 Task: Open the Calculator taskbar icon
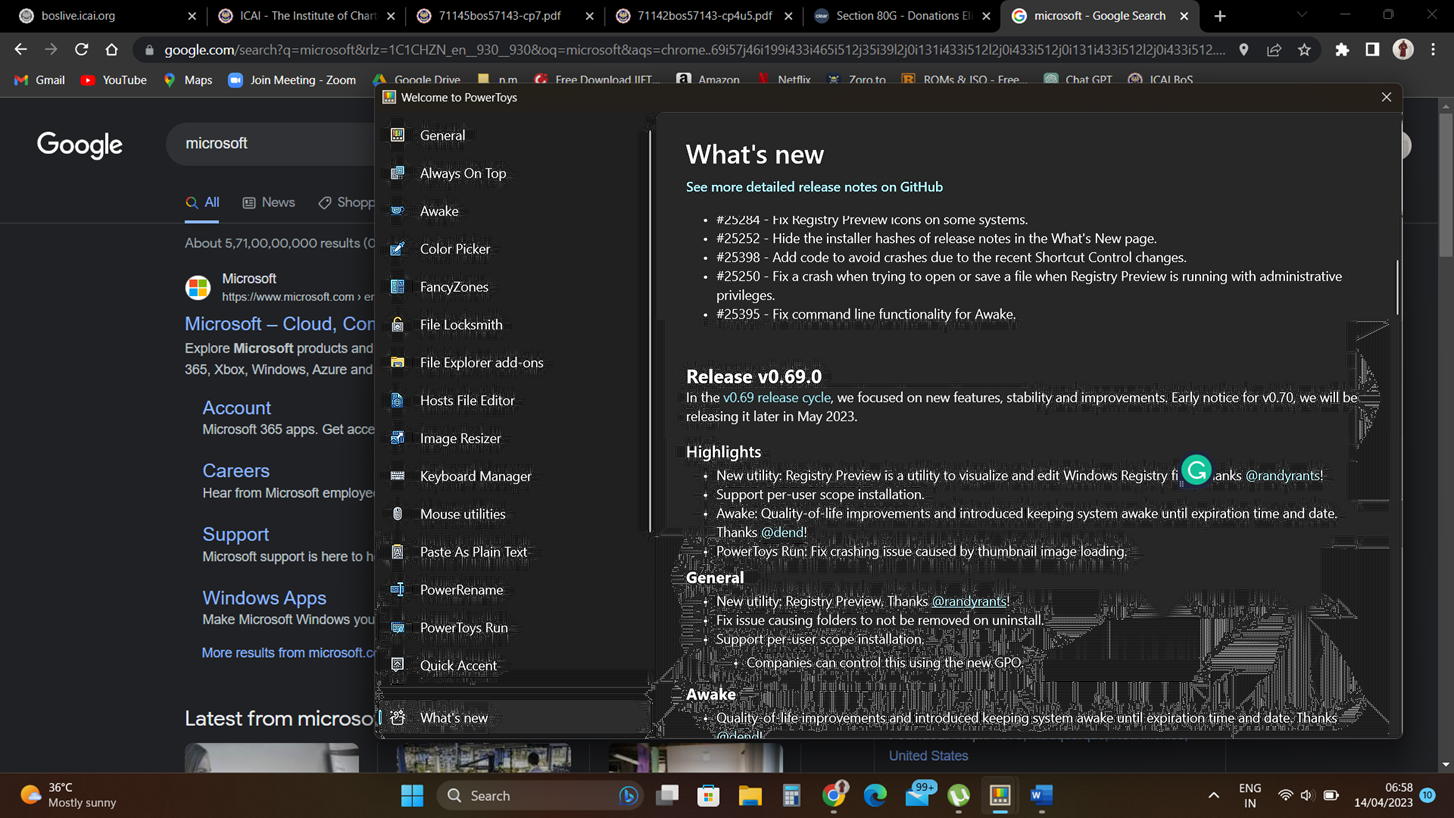(791, 796)
